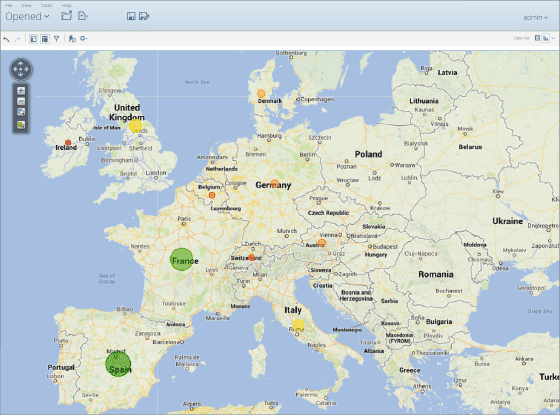Open the admin user dropdown

[x=535, y=17]
